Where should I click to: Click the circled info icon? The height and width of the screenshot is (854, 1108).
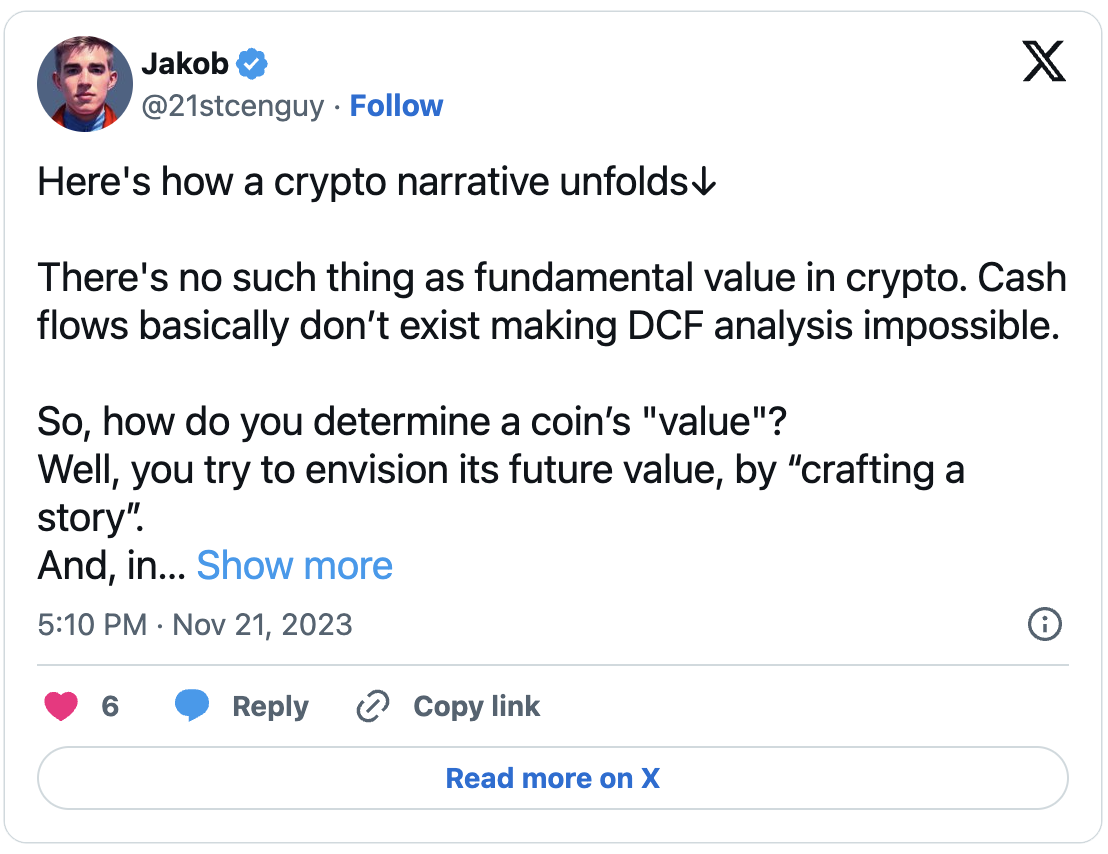pos(1044,626)
